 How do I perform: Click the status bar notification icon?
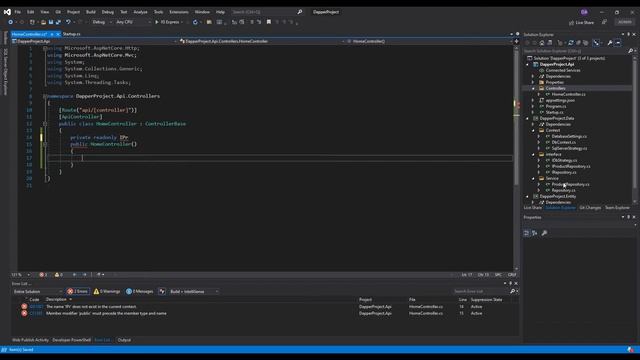click(x=631, y=350)
